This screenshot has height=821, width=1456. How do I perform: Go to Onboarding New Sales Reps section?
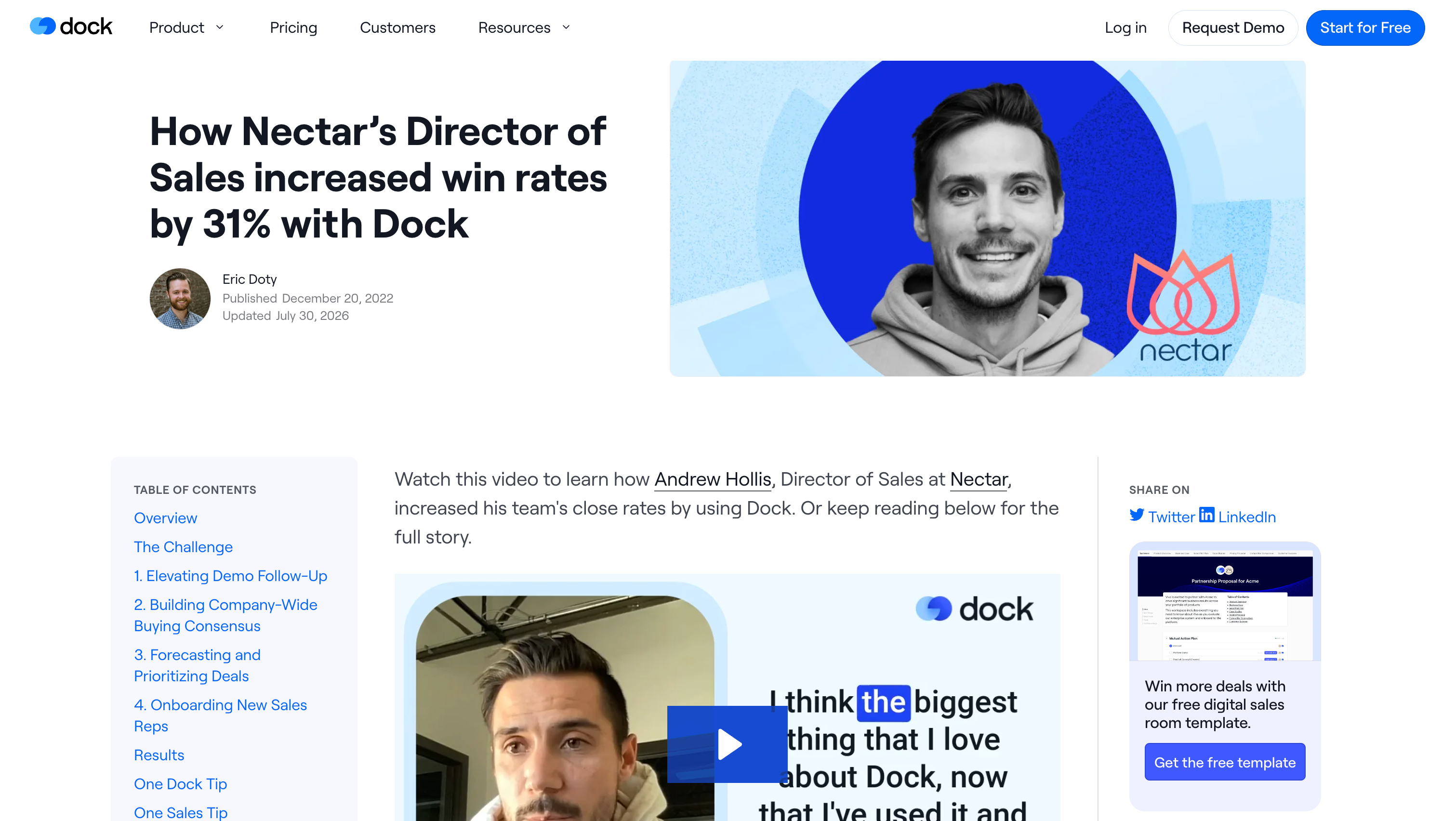221,715
